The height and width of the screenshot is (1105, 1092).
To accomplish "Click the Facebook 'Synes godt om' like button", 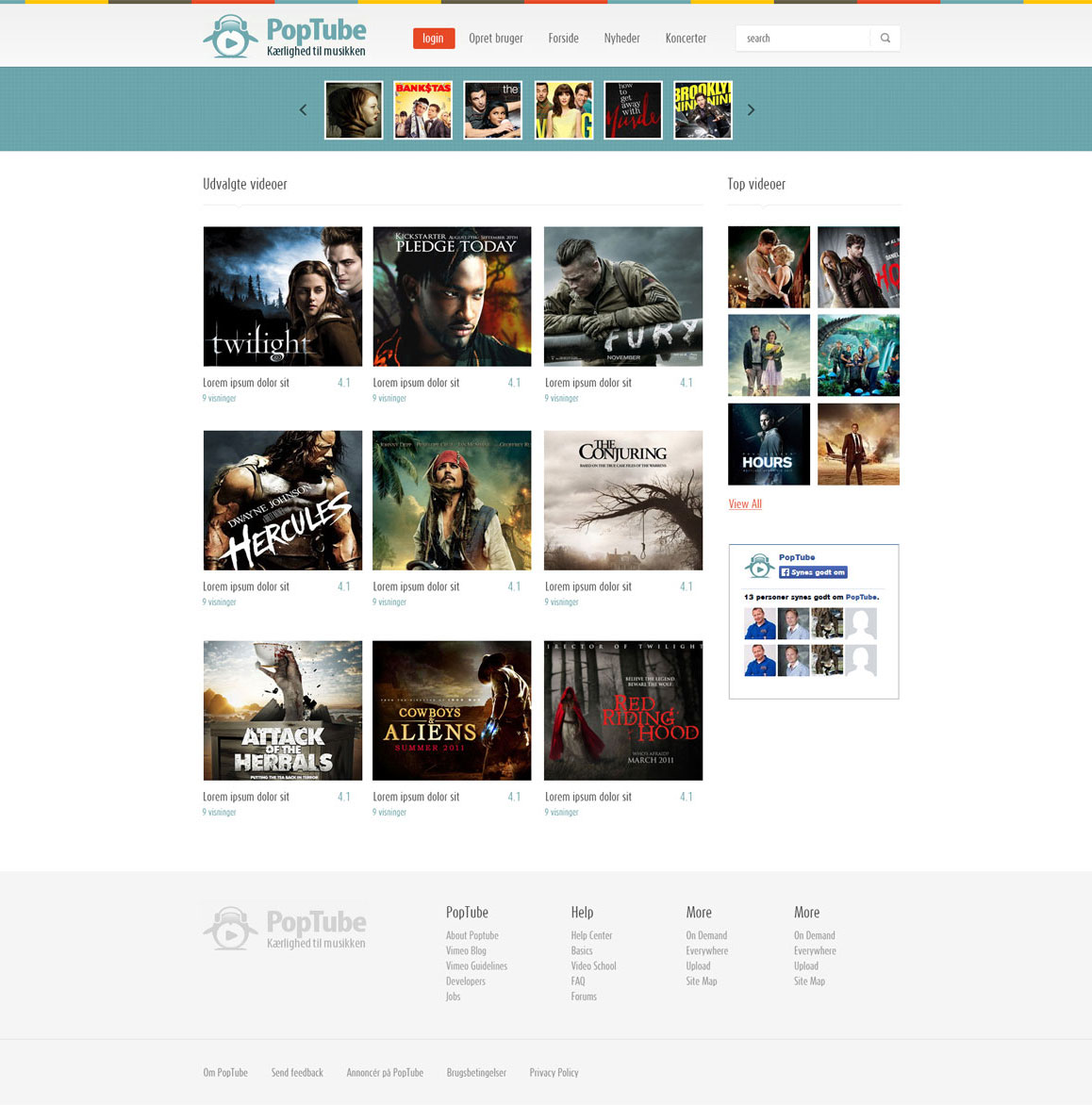I will (x=813, y=572).
